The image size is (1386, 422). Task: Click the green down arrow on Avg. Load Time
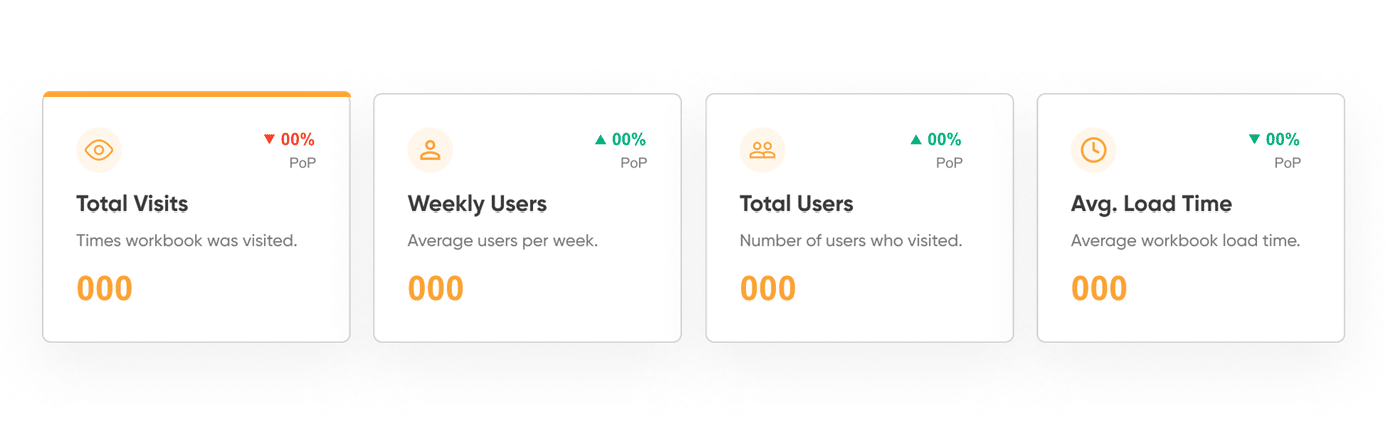click(1254, 139)
